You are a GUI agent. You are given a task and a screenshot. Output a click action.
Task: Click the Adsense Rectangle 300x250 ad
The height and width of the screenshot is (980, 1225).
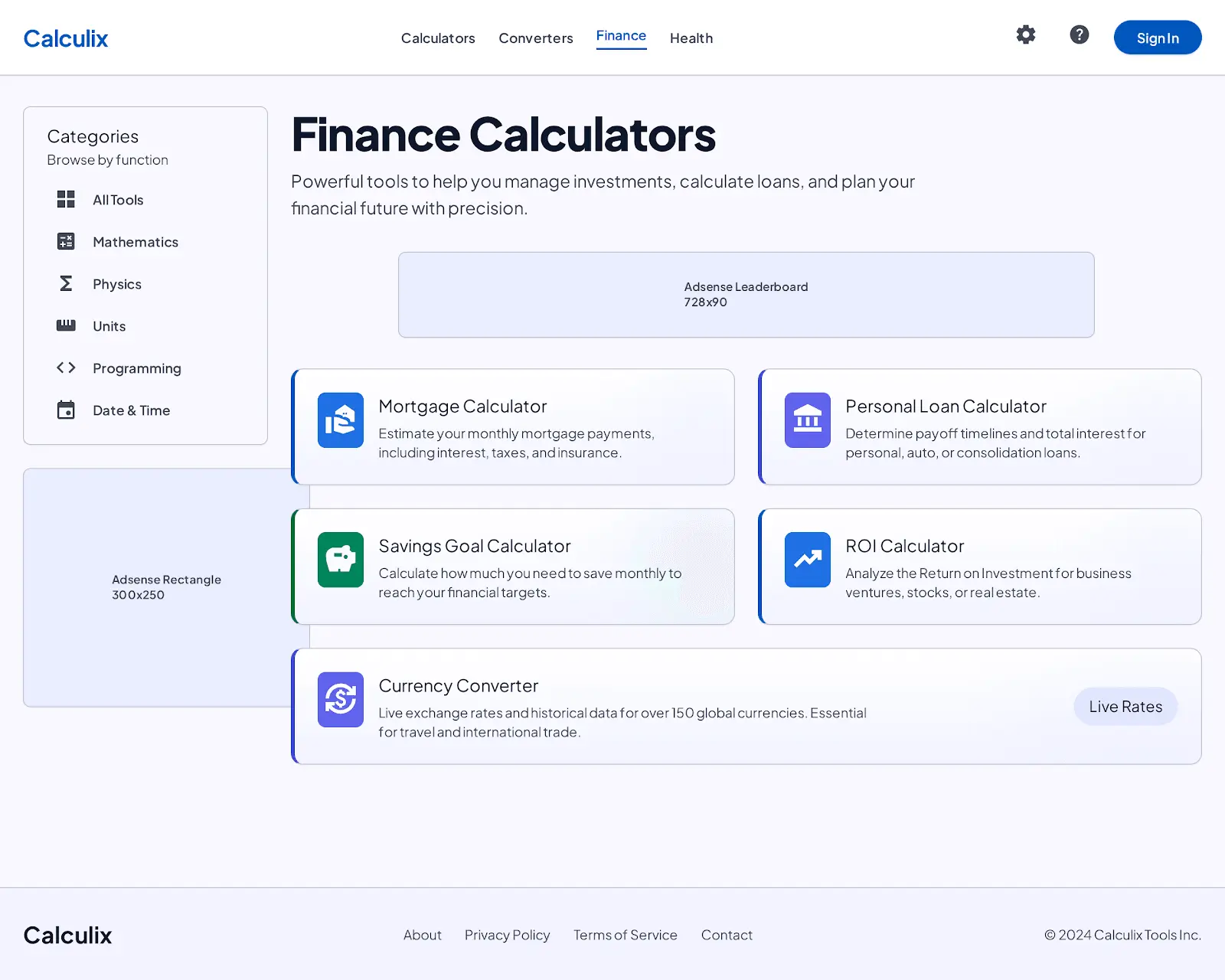[x=158, y=587]
